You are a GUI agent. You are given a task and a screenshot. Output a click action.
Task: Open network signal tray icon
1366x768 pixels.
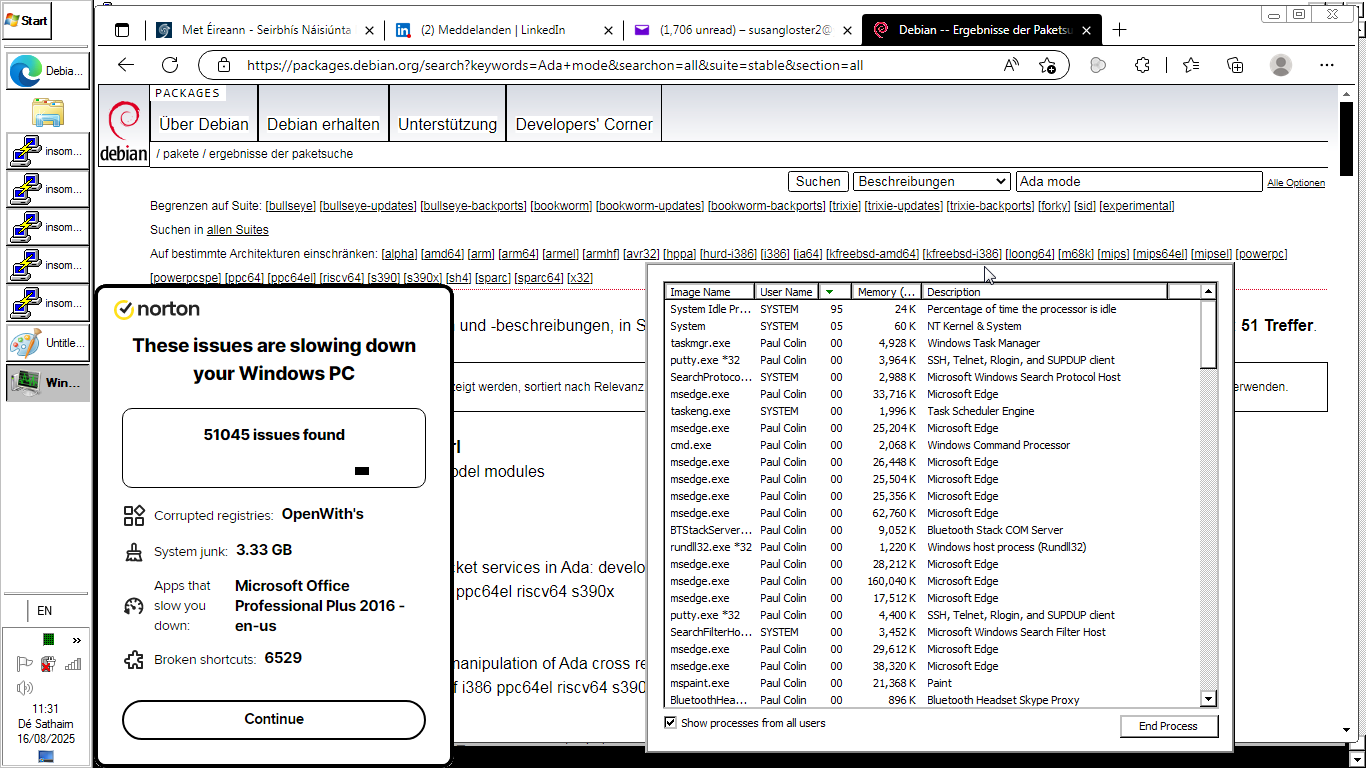point(73,664)
